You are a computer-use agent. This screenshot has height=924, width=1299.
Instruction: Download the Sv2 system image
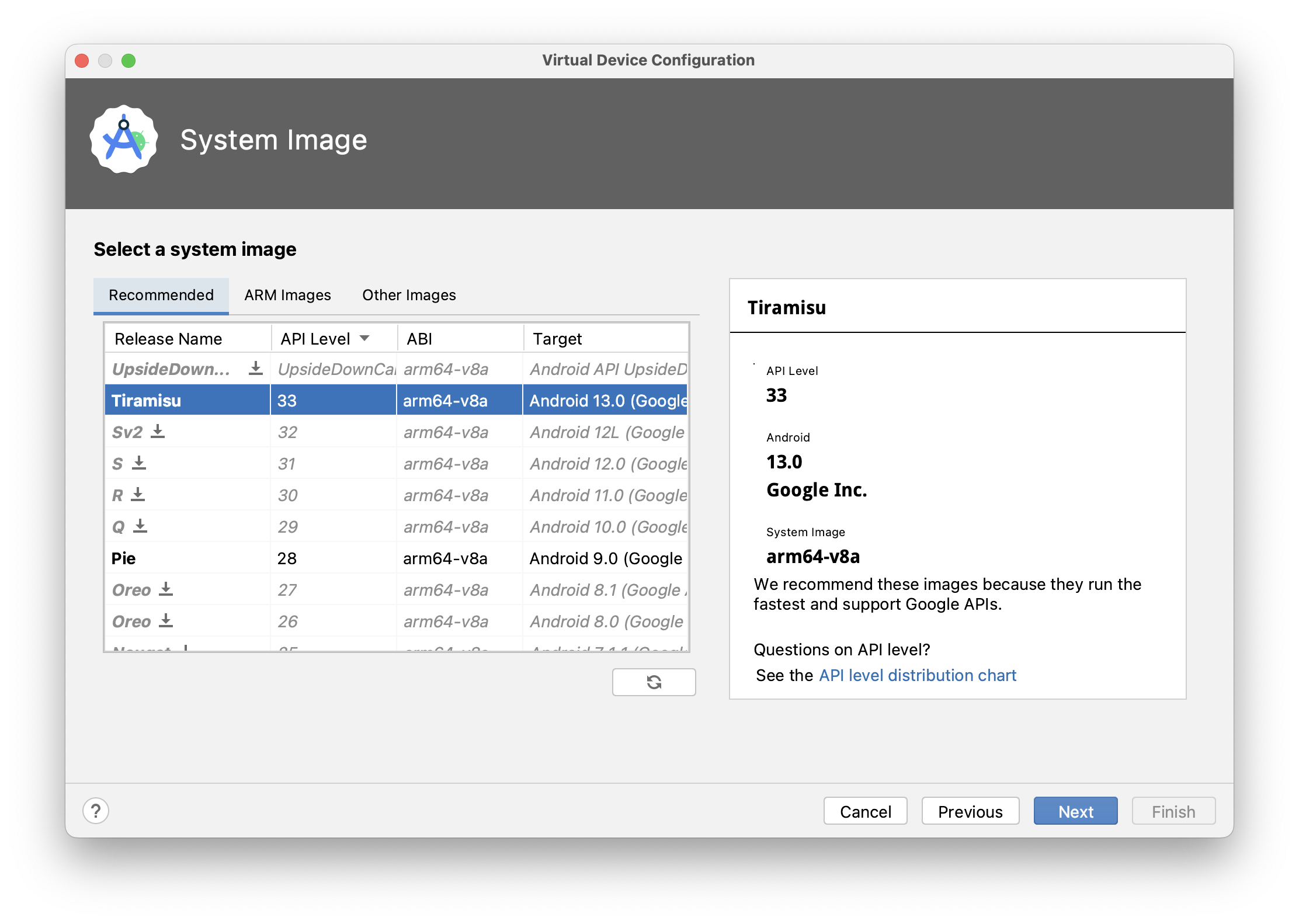158,432
